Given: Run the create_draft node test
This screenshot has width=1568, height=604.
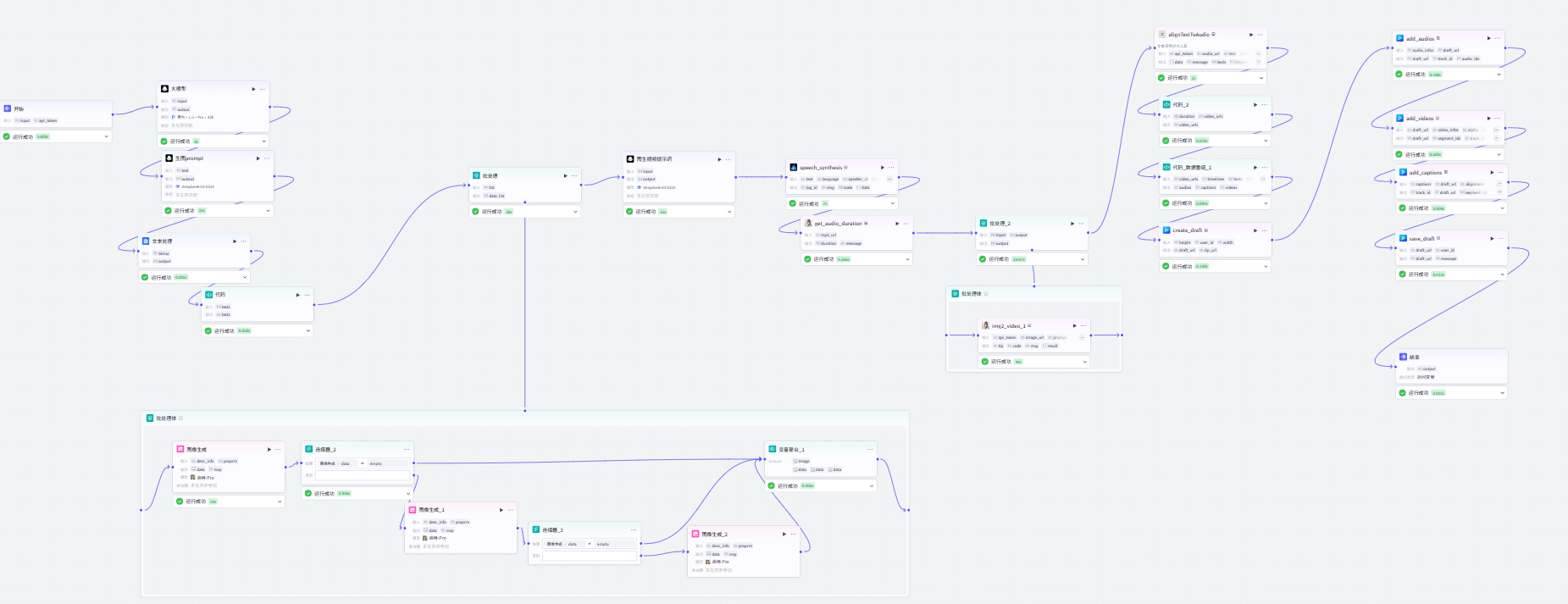Looking at the screenshot, I should tap(1255, 230).
